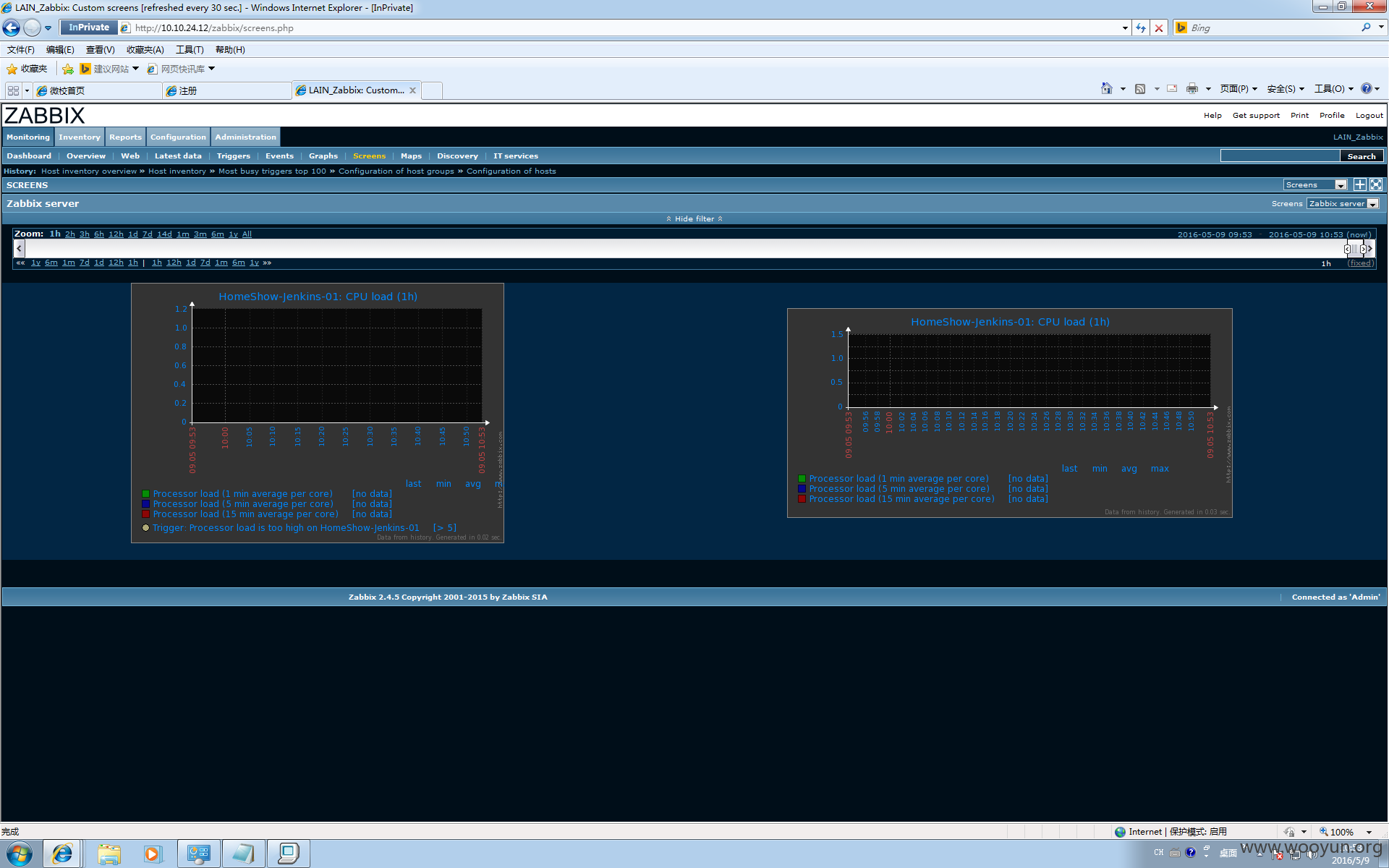Collapse the filter via Hide filter
This screenshot has width=1389, height=868.
(x=694, y=218)
